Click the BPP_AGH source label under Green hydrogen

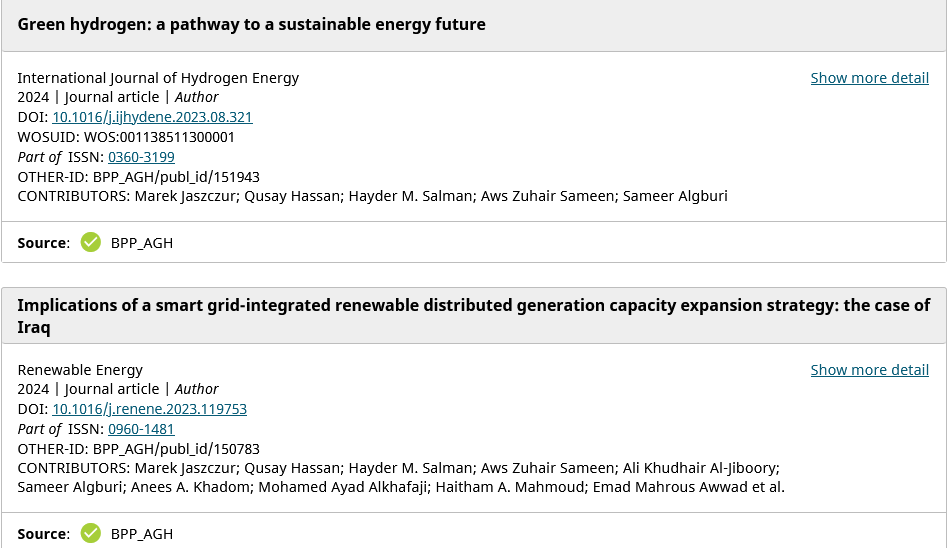142,243
